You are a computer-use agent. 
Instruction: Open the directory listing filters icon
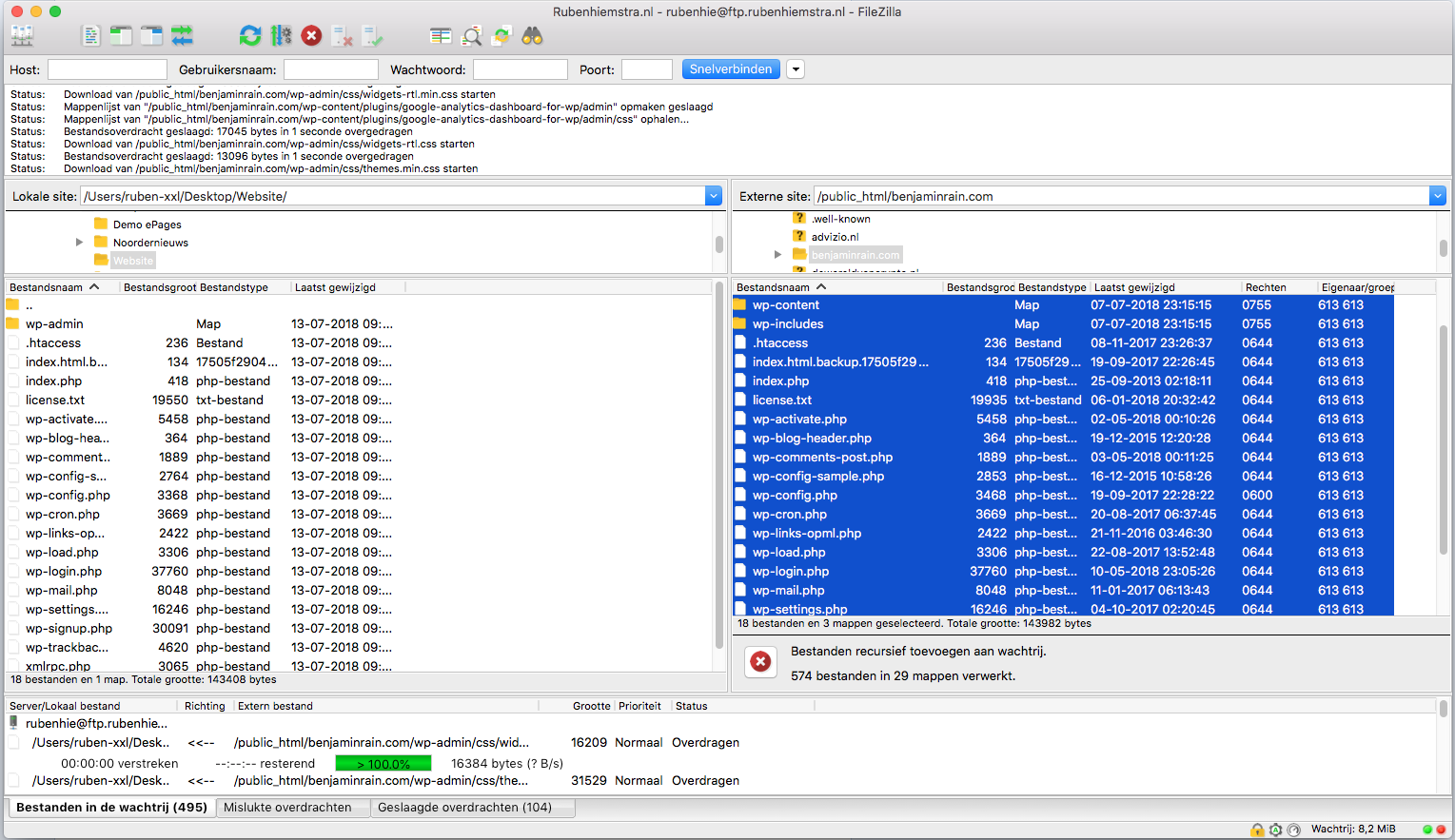point(441,36)
